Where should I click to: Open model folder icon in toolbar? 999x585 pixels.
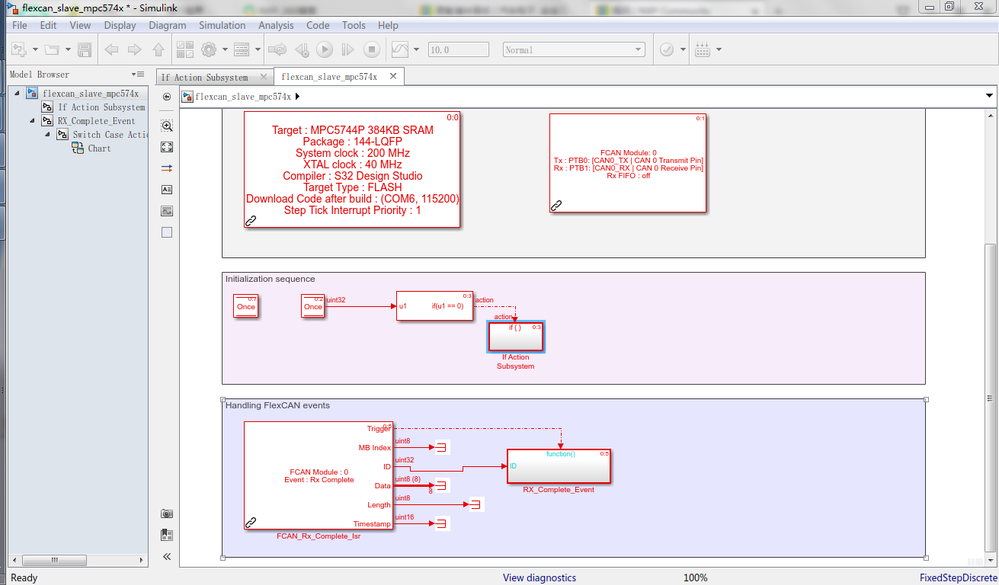pos(52,49)
